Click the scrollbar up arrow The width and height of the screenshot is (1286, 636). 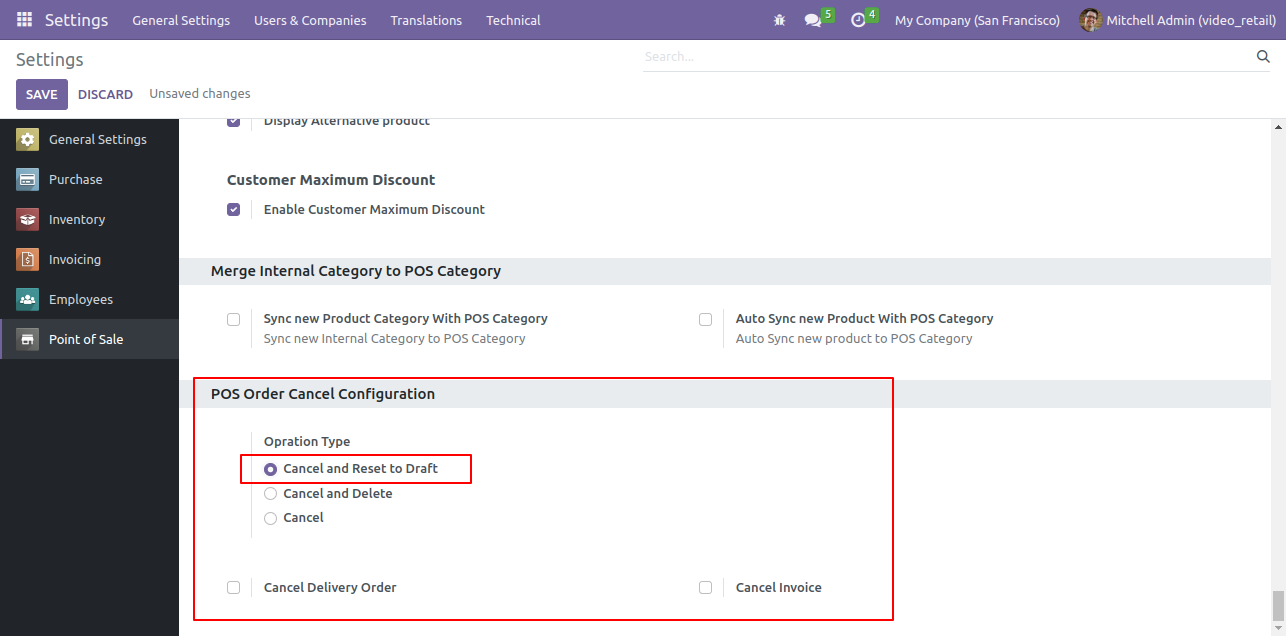point(1277,128)
